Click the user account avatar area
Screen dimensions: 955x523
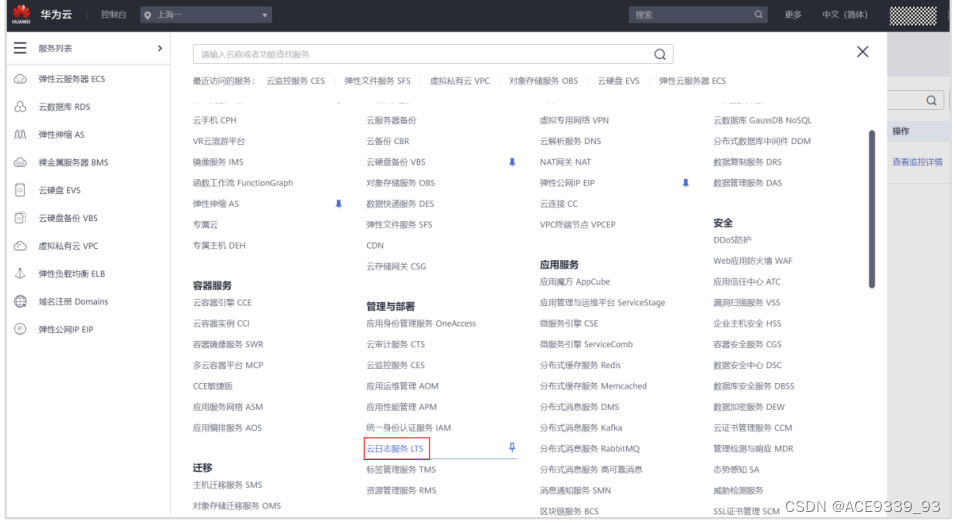click(913, 15)
